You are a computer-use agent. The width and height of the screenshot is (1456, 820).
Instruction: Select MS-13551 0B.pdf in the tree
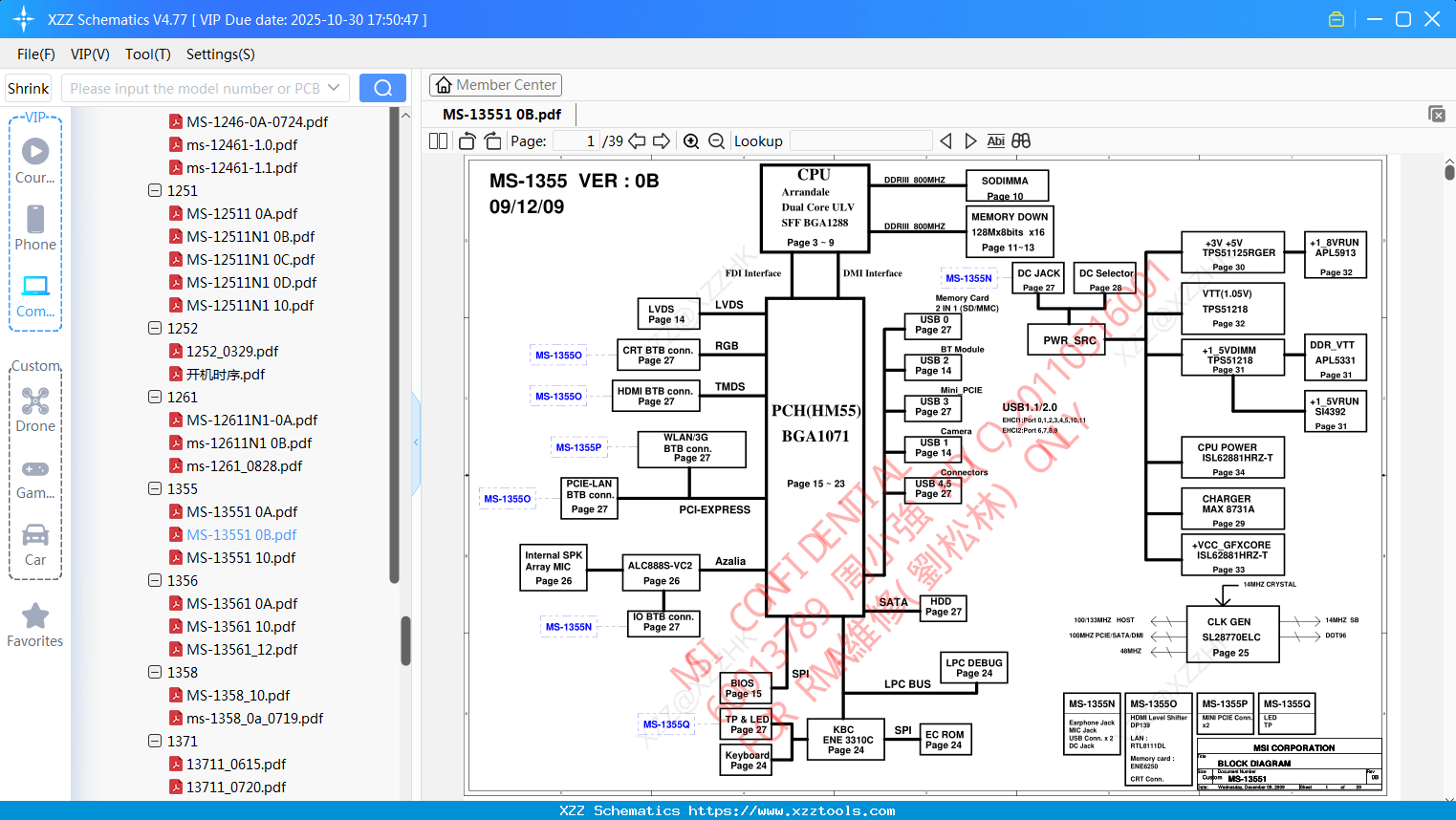pos(242,534)
